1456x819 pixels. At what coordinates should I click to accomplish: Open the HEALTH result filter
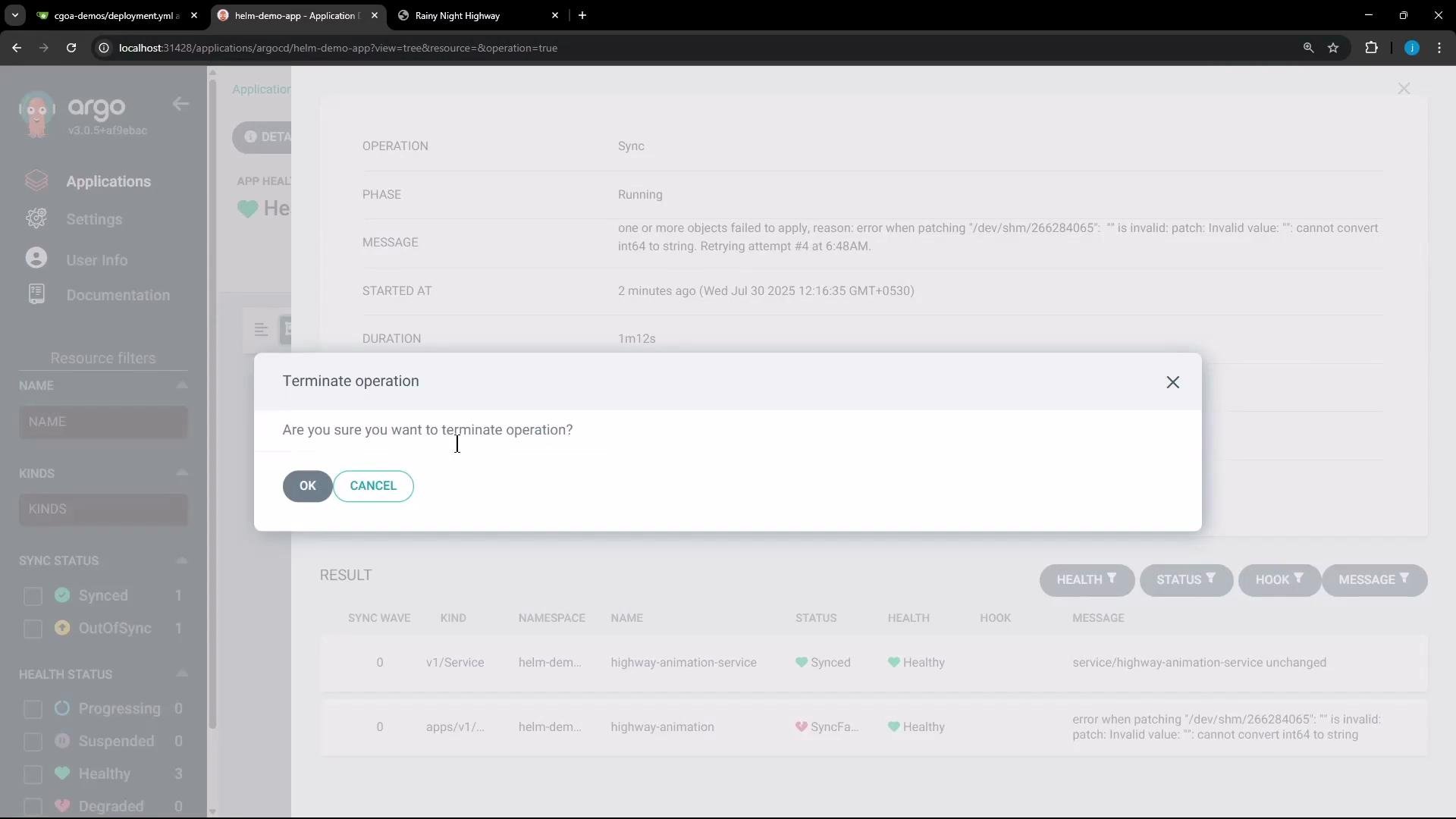1087,580
